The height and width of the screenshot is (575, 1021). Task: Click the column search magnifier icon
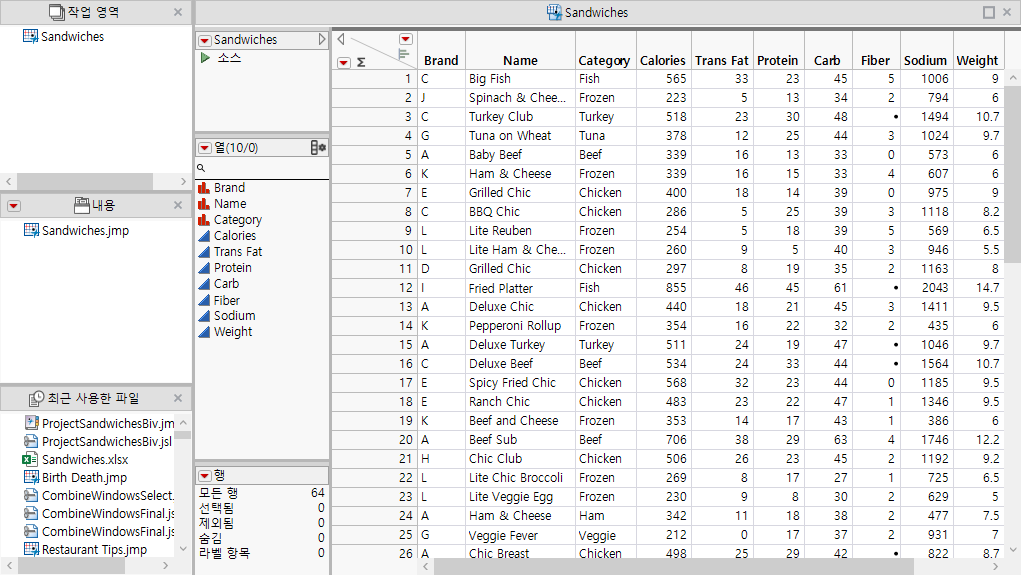click(201, 168)
